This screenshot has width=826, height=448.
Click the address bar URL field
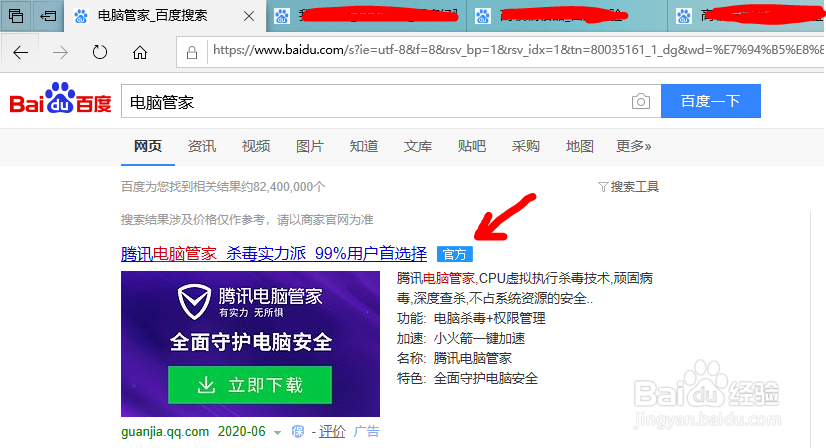517,51
